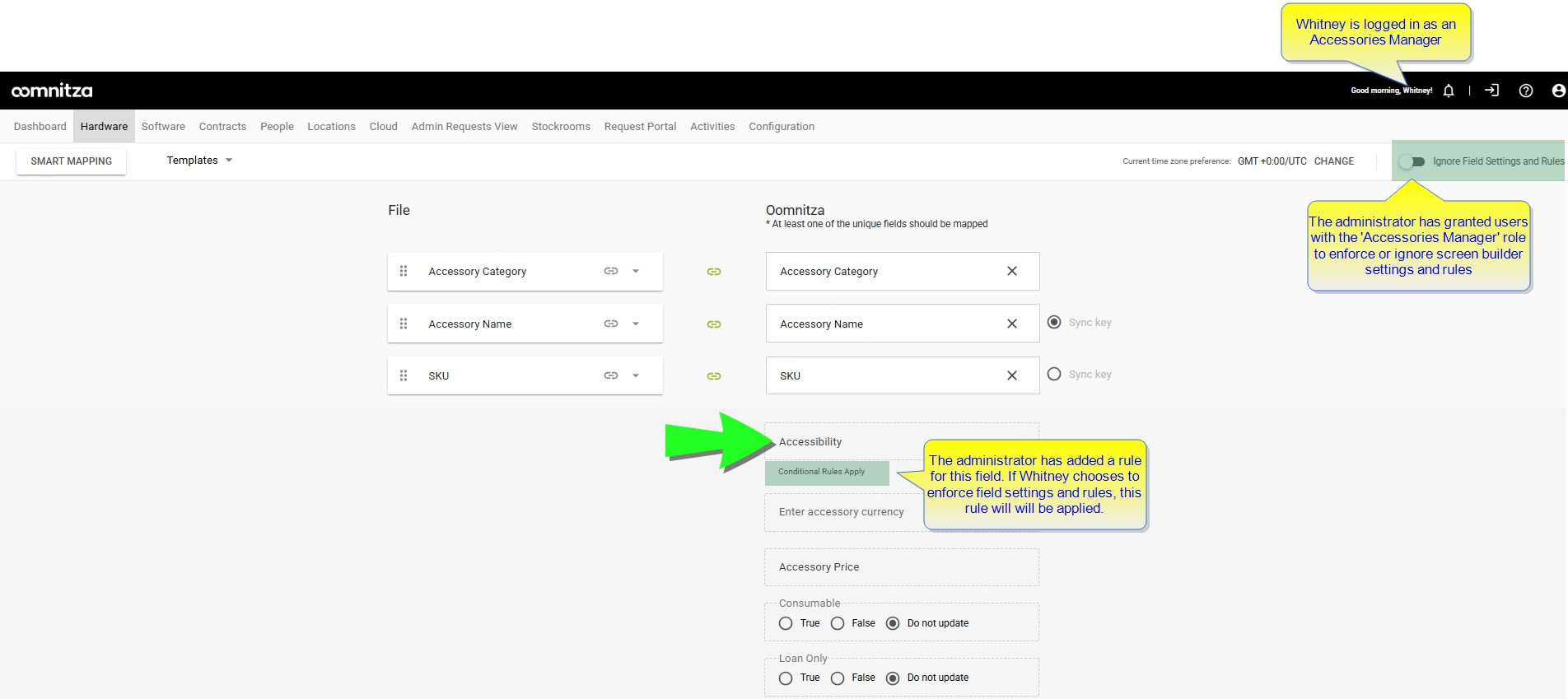1568x699 pixels.
Task: Select Sync key radio for Accessory Name
Action: click(1054, 322)
